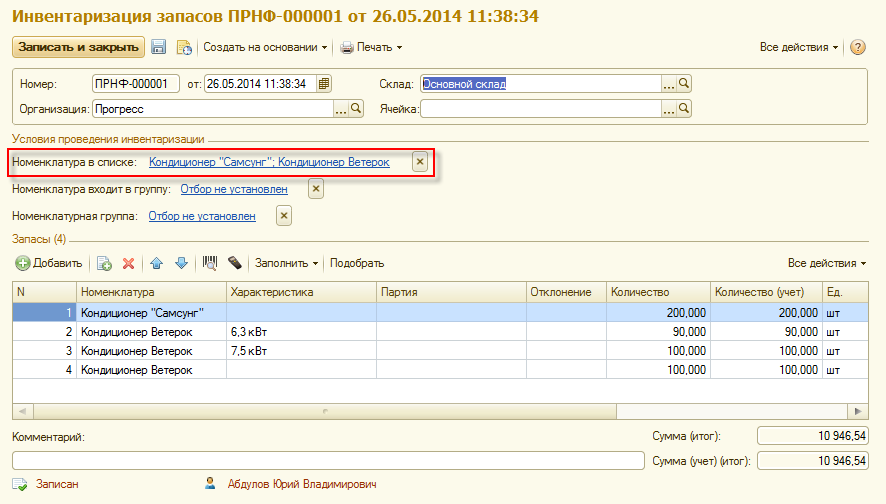
Task: Open the help question mark icon
Action: click(857, 47)
